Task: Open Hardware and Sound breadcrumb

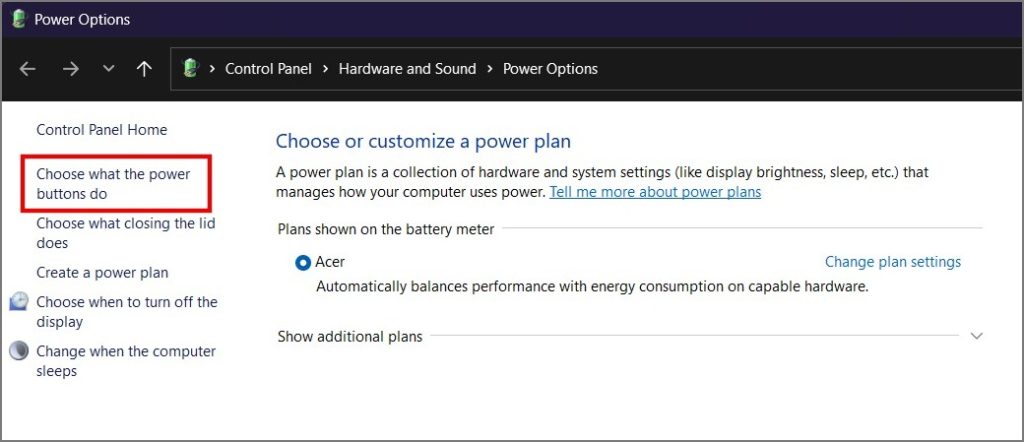Action: point(407,69)
